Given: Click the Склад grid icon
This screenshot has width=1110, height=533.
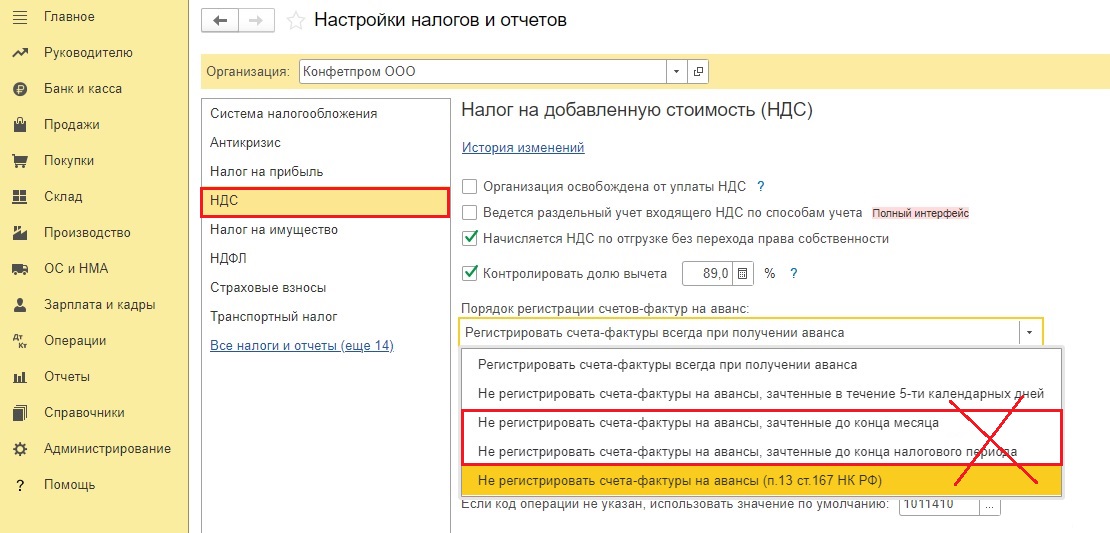Looking at the screenshot, I should (20, 197).
